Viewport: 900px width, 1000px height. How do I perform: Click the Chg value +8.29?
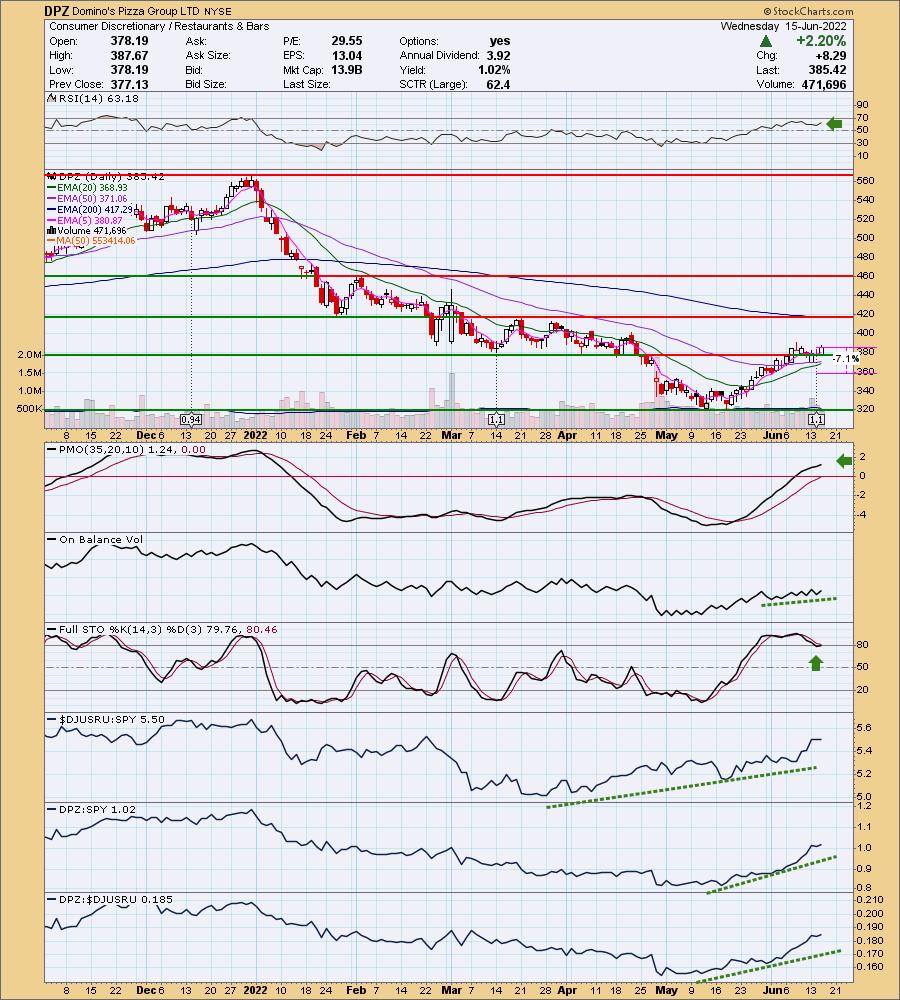830,55
